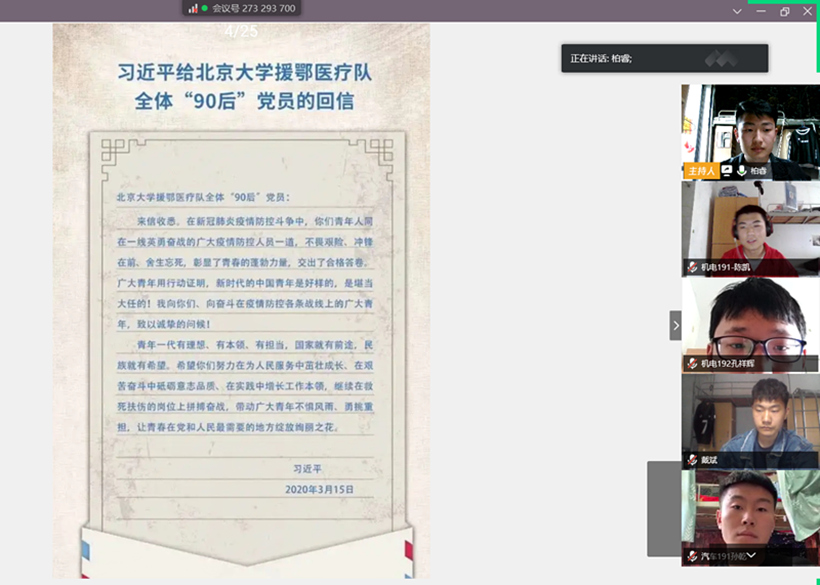This screenshot has width=820, height=585.
Task: Click the host's screen-sharing icon
Action: (x=726, y=170)
